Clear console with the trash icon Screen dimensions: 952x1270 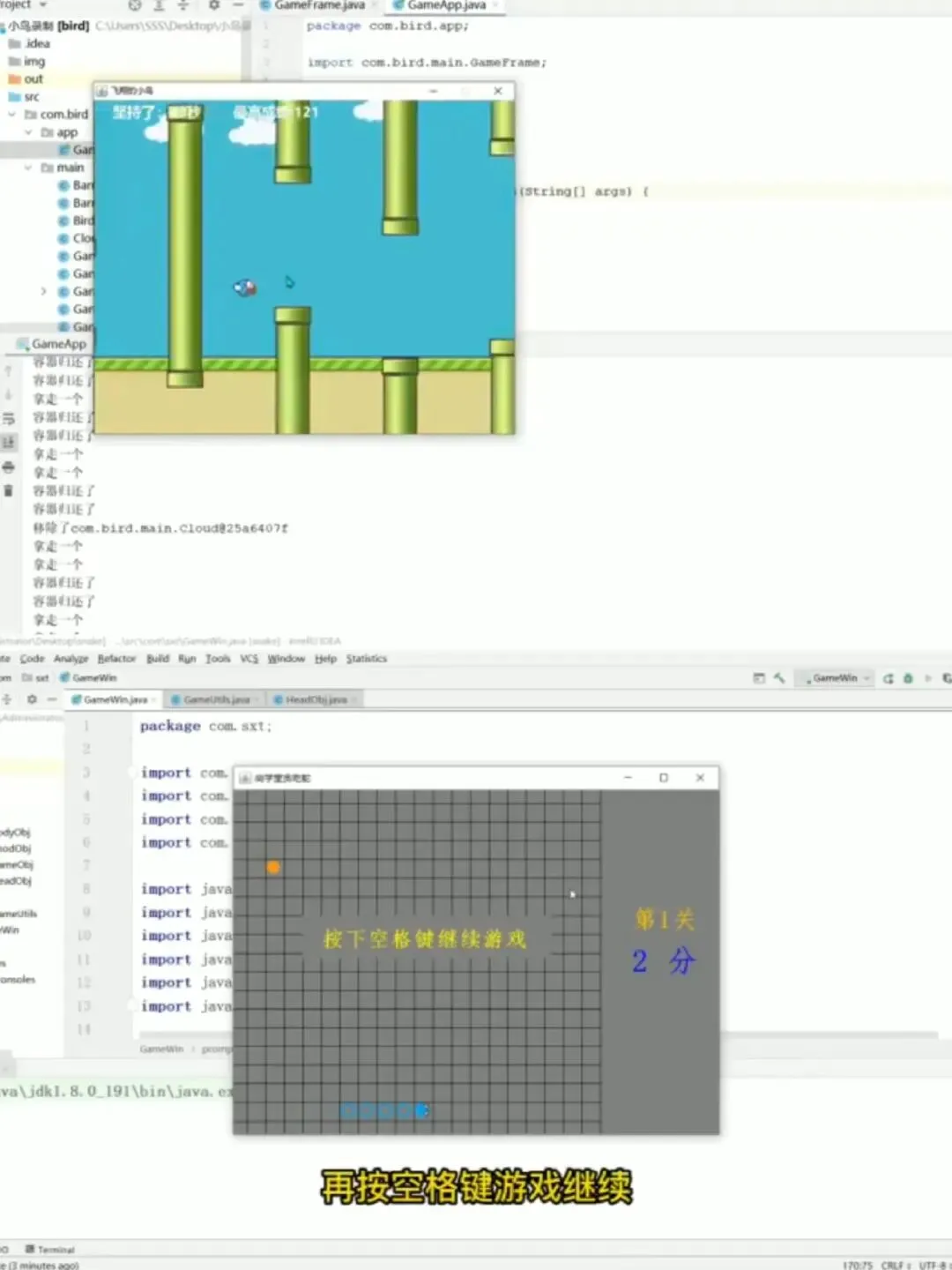[9, 490]
